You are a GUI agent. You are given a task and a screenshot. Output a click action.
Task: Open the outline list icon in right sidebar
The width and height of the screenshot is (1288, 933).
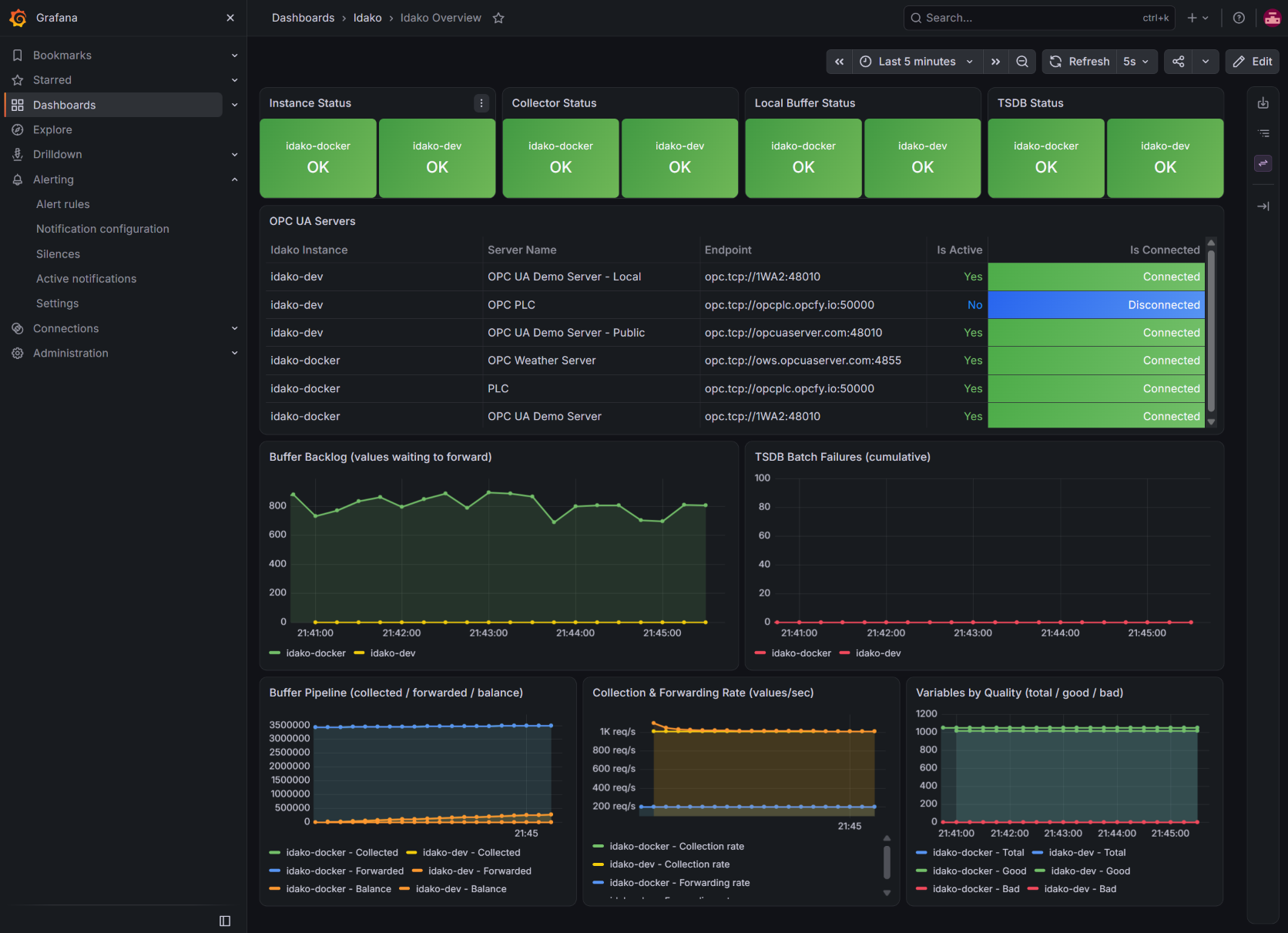pos(1263,133)
